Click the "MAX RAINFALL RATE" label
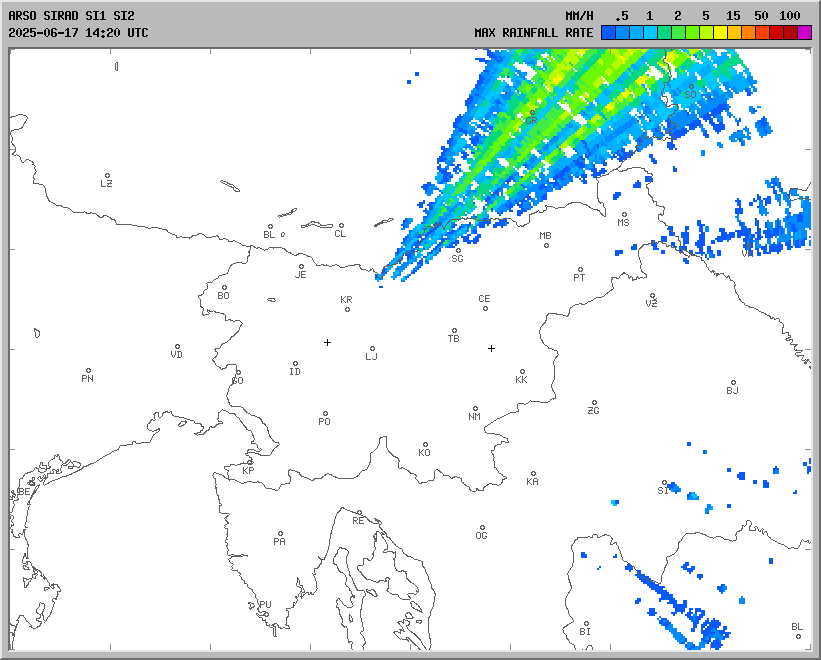 coord(534,32)
